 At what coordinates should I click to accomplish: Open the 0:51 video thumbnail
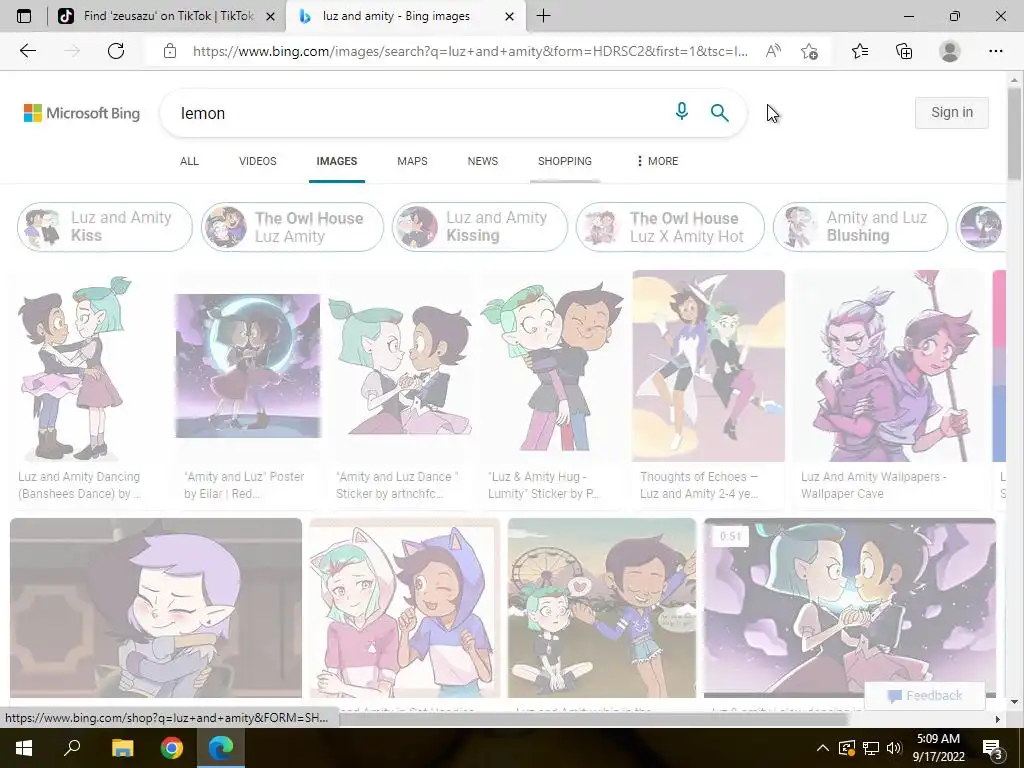(850, 607)
